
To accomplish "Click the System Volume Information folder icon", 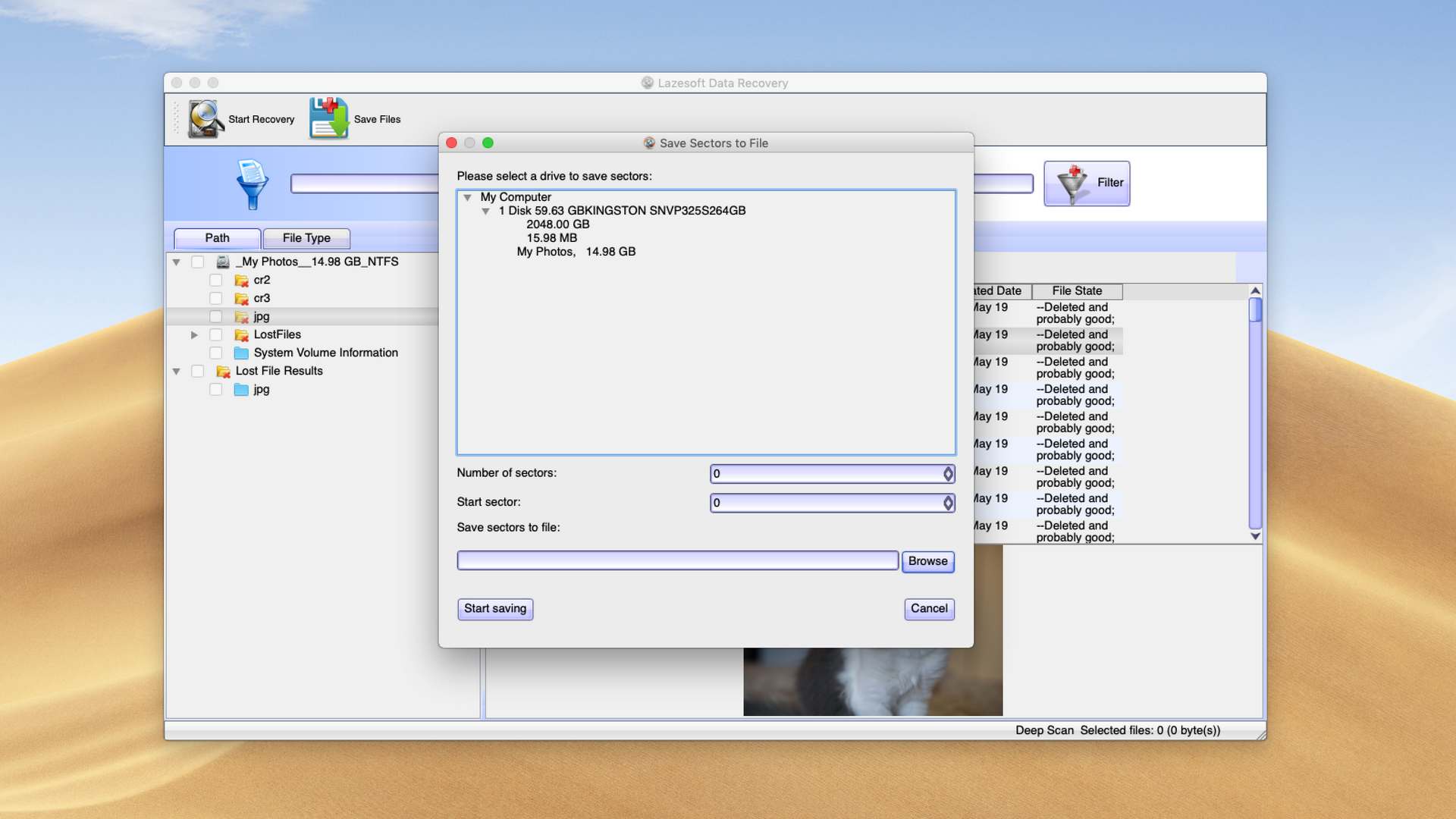I will coord(241,353).
